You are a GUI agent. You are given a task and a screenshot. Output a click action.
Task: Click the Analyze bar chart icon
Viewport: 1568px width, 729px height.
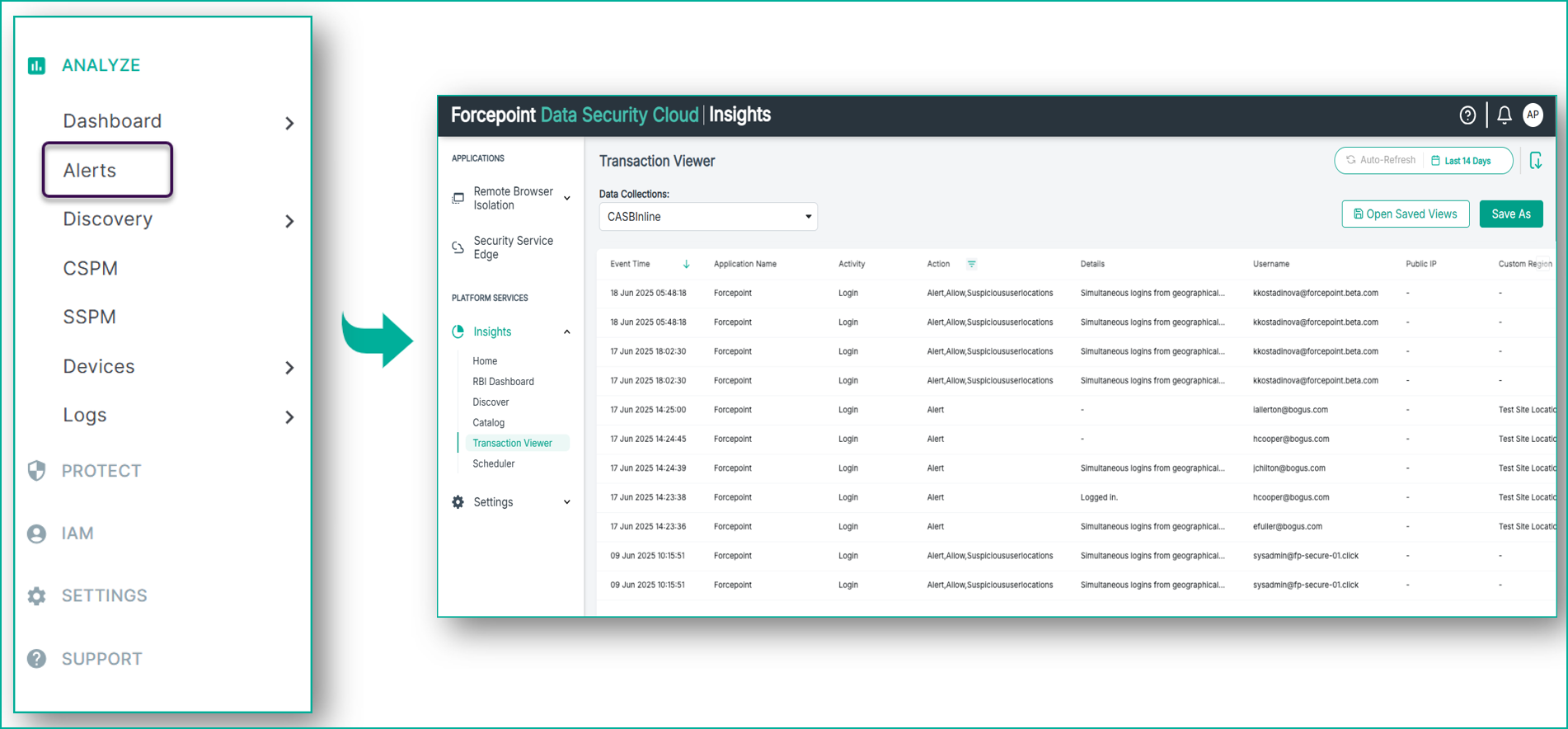(x=36, y=65)
